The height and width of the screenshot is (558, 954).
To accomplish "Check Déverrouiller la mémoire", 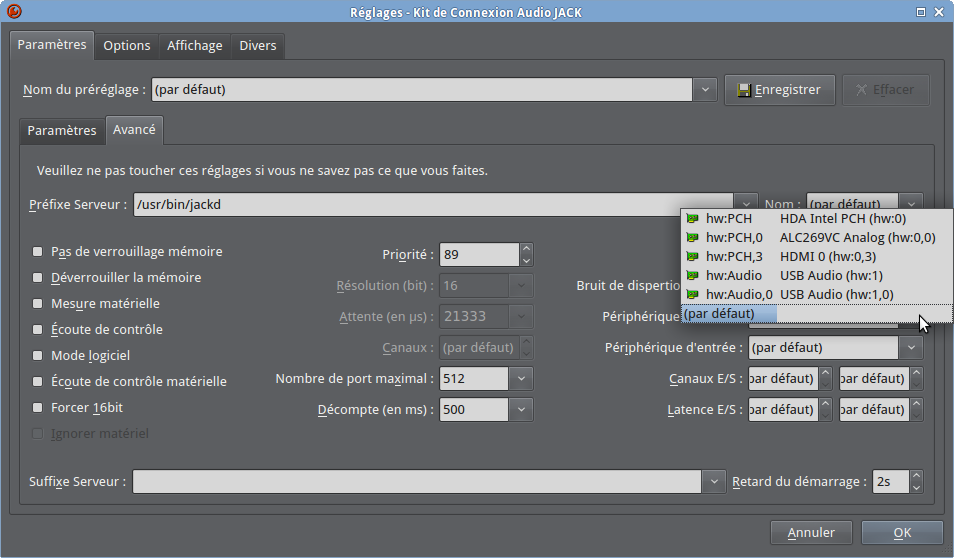I will [x=38, y=277].
